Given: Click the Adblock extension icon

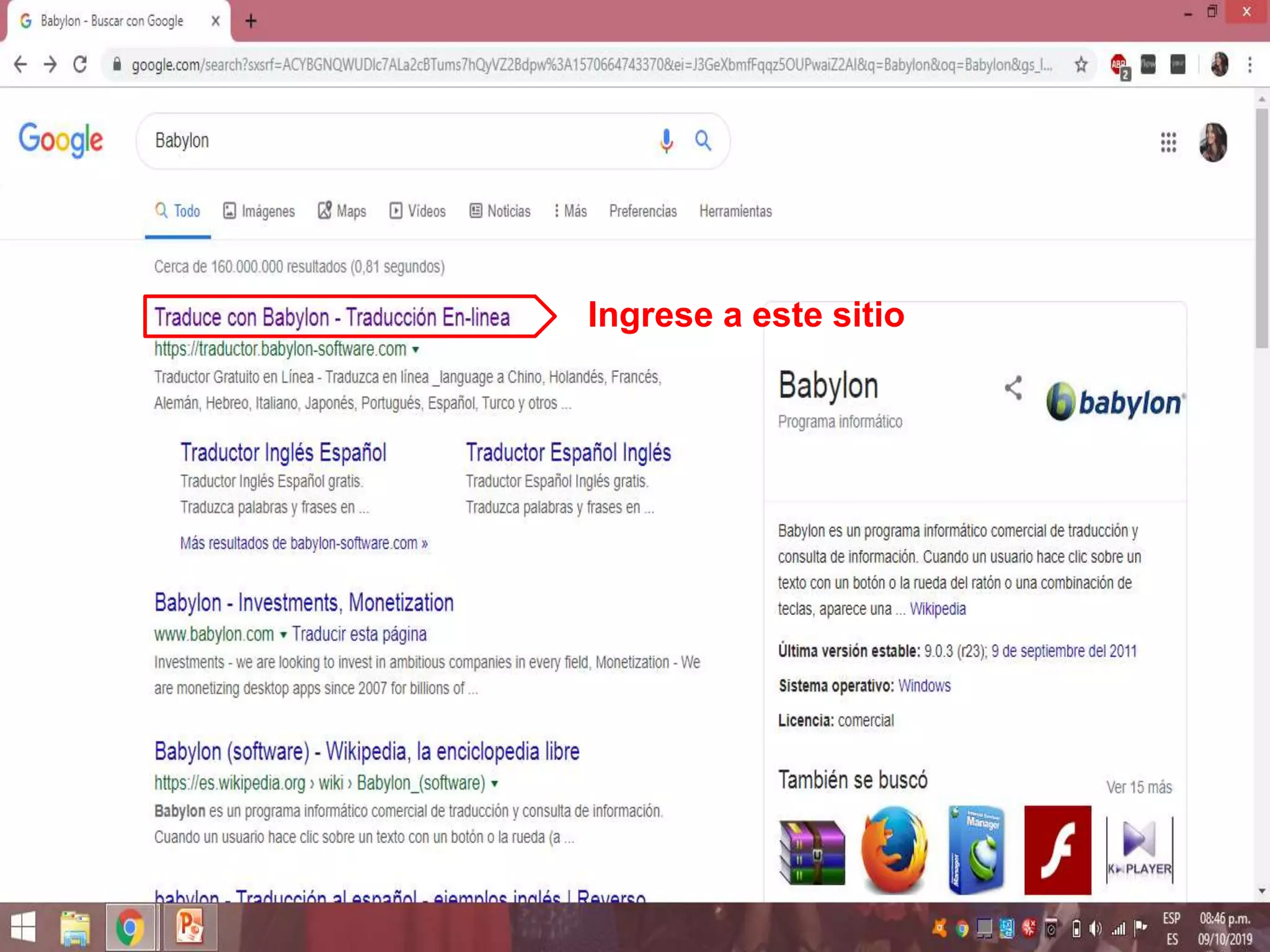Looking at the screenshot, I should [x=1119, y=64].
